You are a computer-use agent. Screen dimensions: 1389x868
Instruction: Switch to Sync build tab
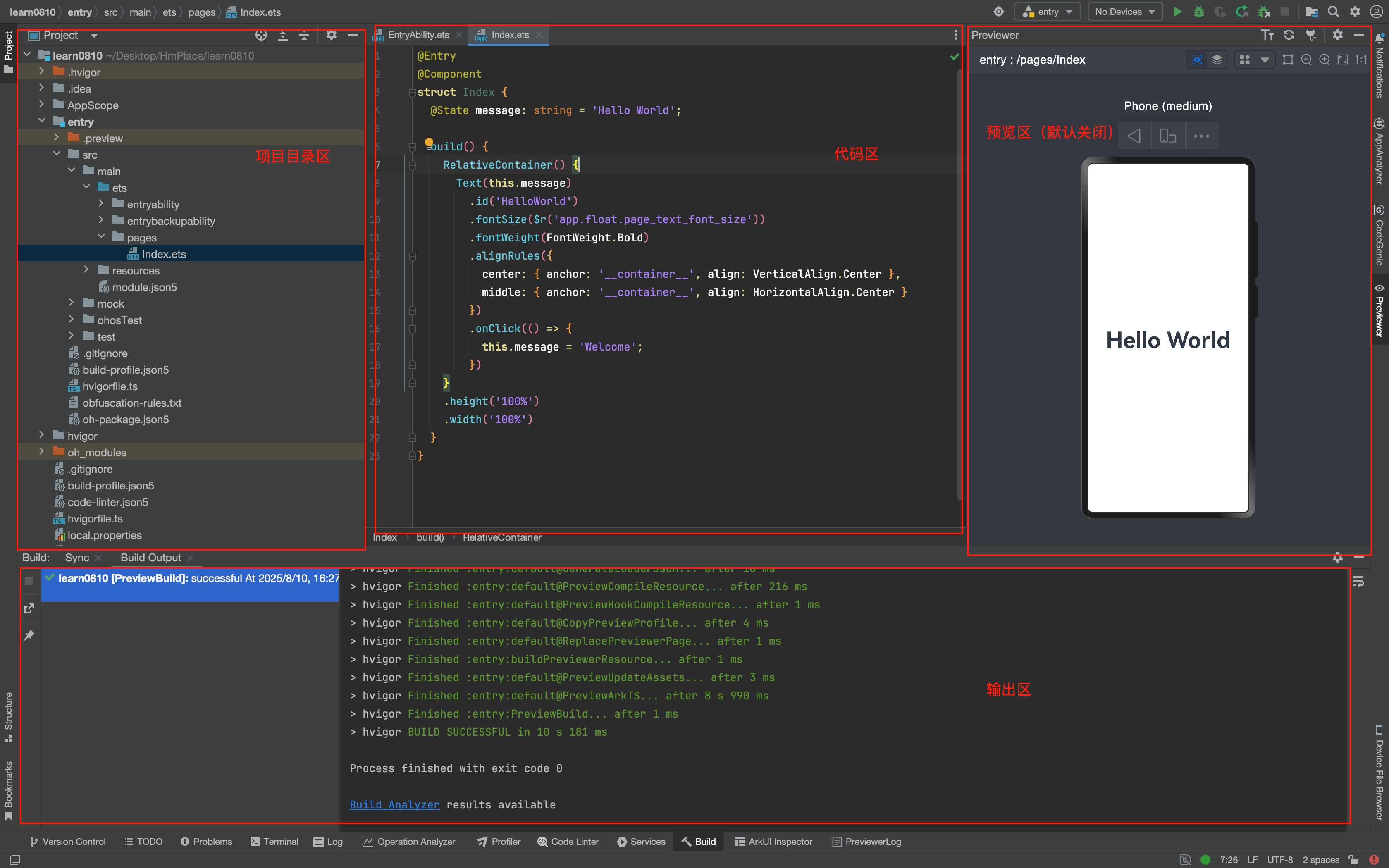[x=77, y=558]
